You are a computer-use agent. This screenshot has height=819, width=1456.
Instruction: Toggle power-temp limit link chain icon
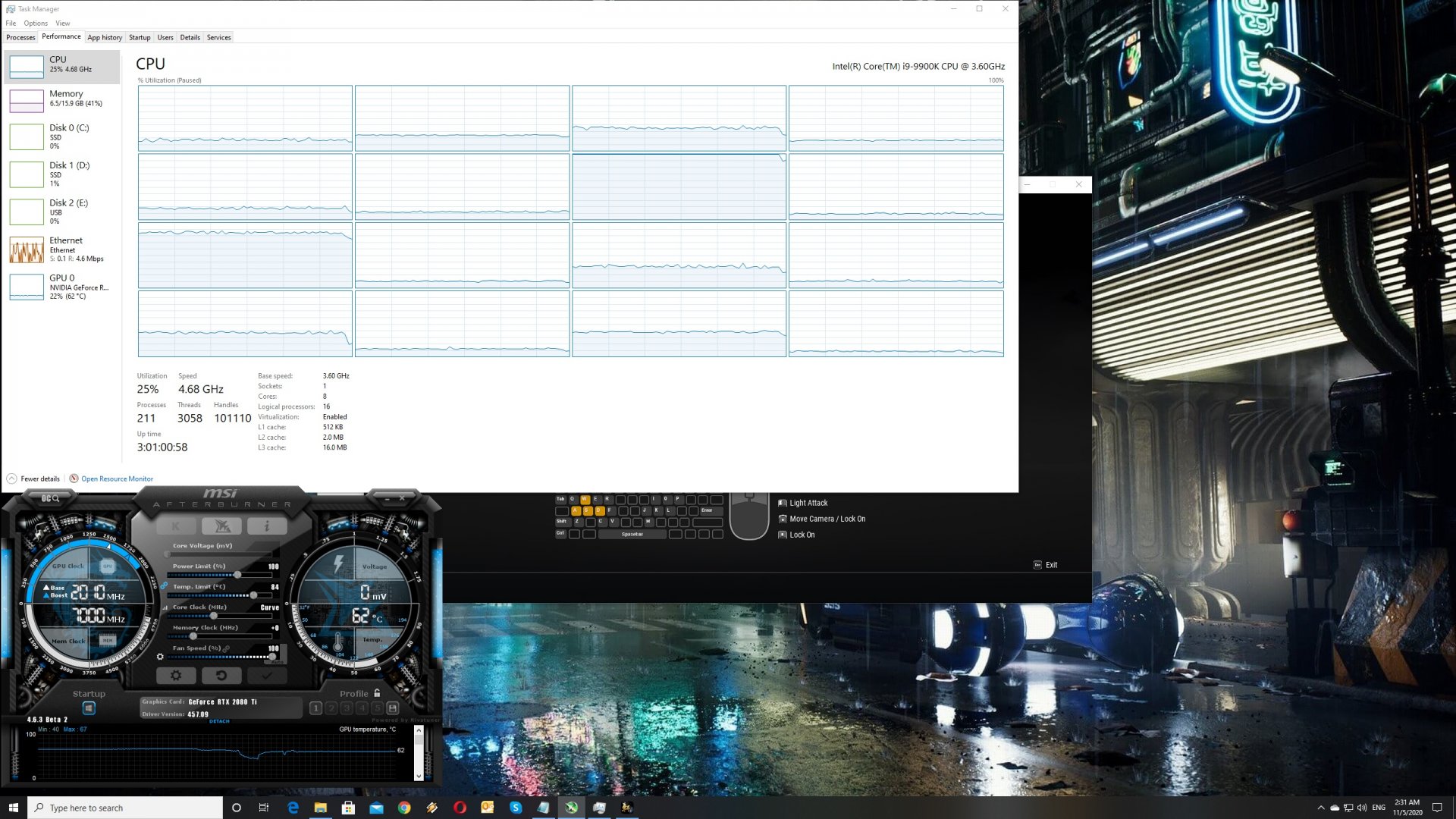point(164,586)
